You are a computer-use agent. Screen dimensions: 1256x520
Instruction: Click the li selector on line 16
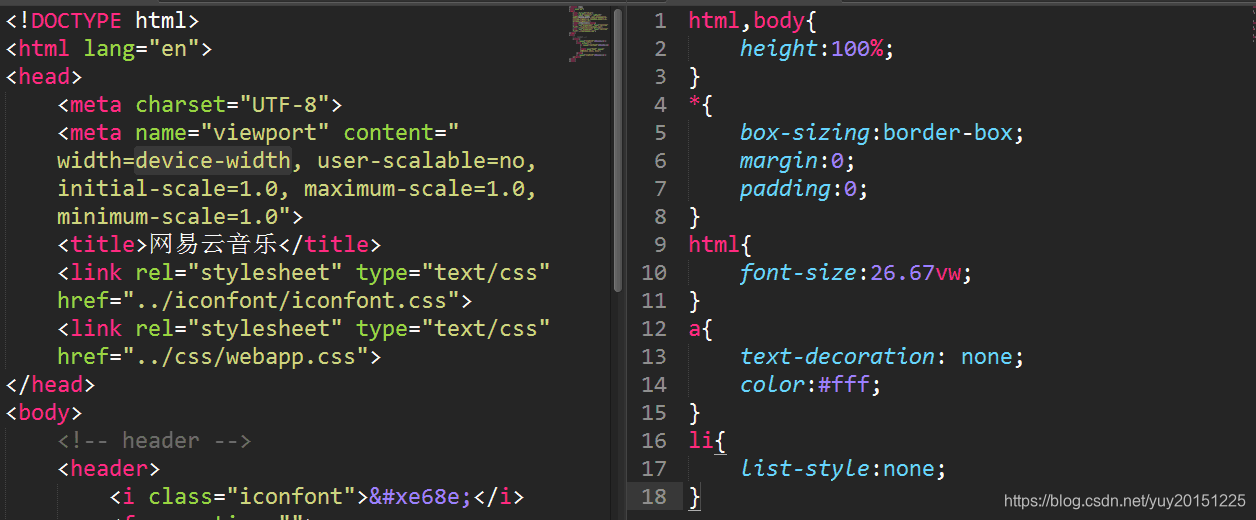701,440
